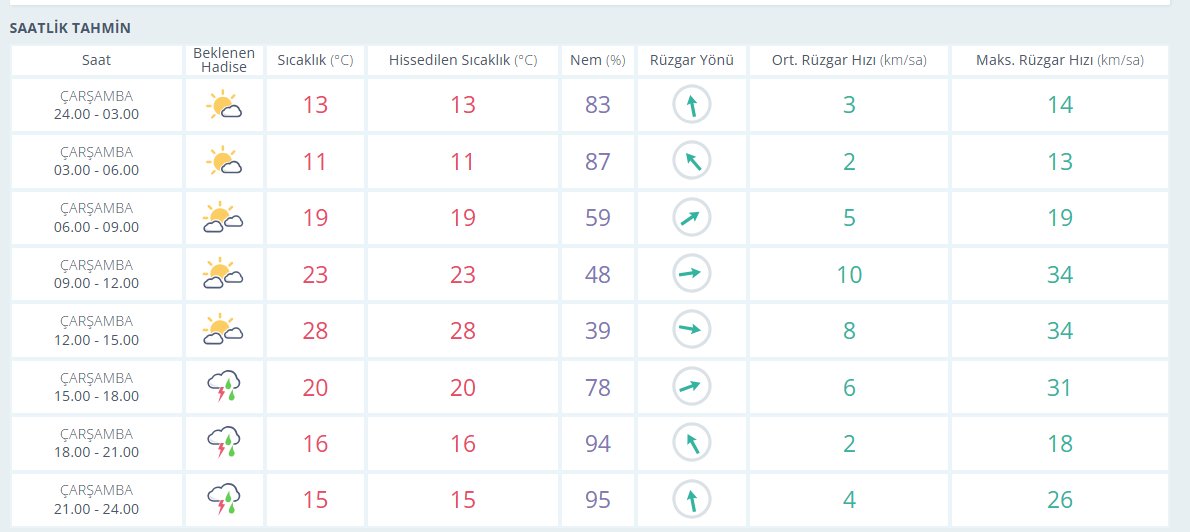Click the wind direction arrow for 09.00 - 12.00
1190x532 pixels.
click(692, 274)
